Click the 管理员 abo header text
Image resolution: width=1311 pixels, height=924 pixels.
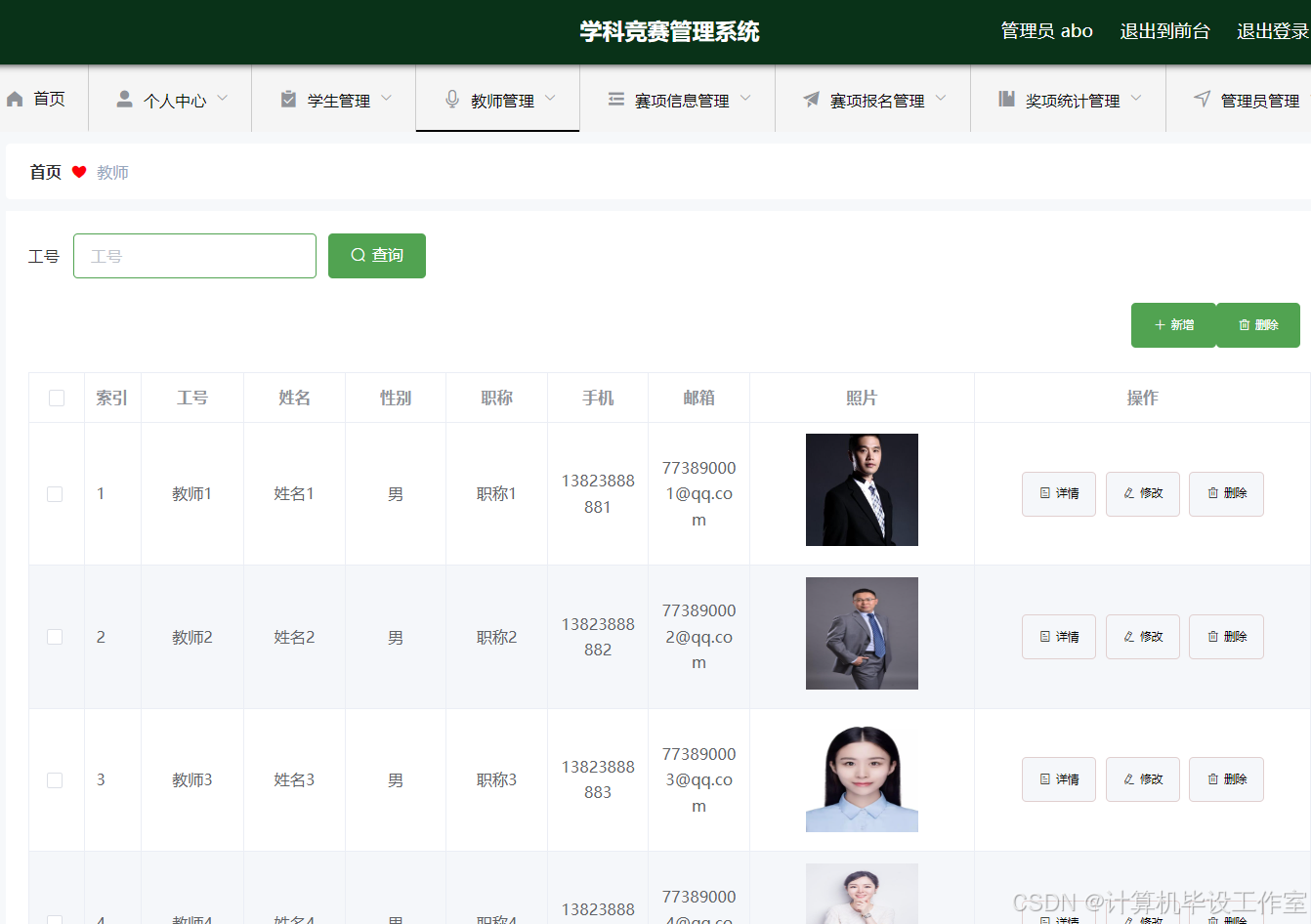1047,31
